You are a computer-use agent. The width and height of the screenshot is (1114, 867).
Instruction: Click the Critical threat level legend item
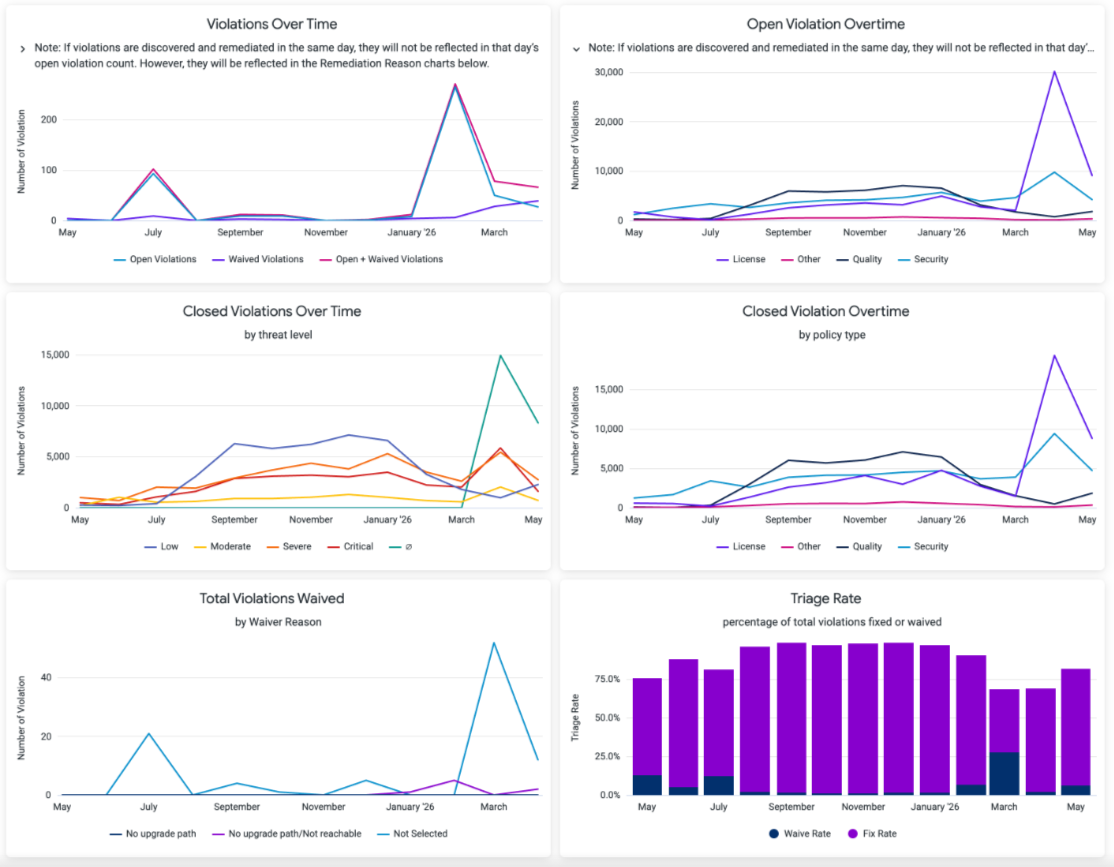[x=350, y=546]
